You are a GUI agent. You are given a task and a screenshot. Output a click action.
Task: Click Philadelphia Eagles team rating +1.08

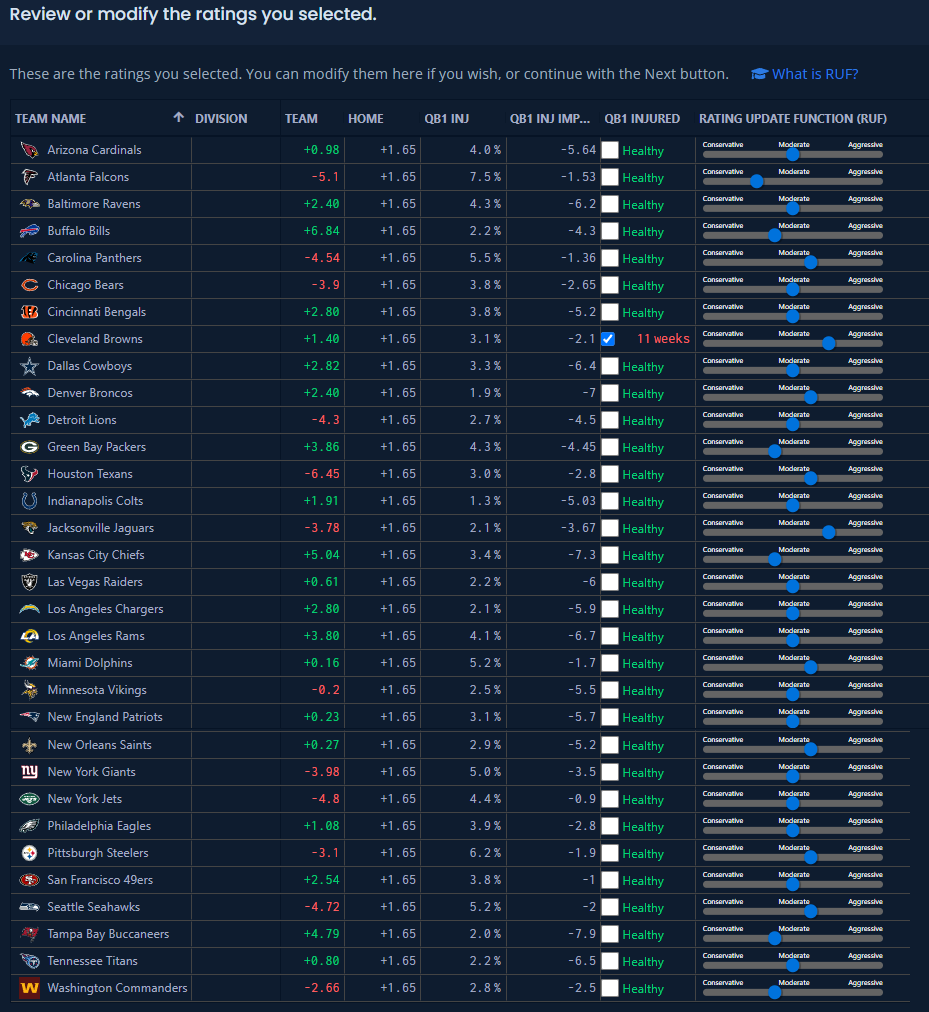tap(322, 826)
